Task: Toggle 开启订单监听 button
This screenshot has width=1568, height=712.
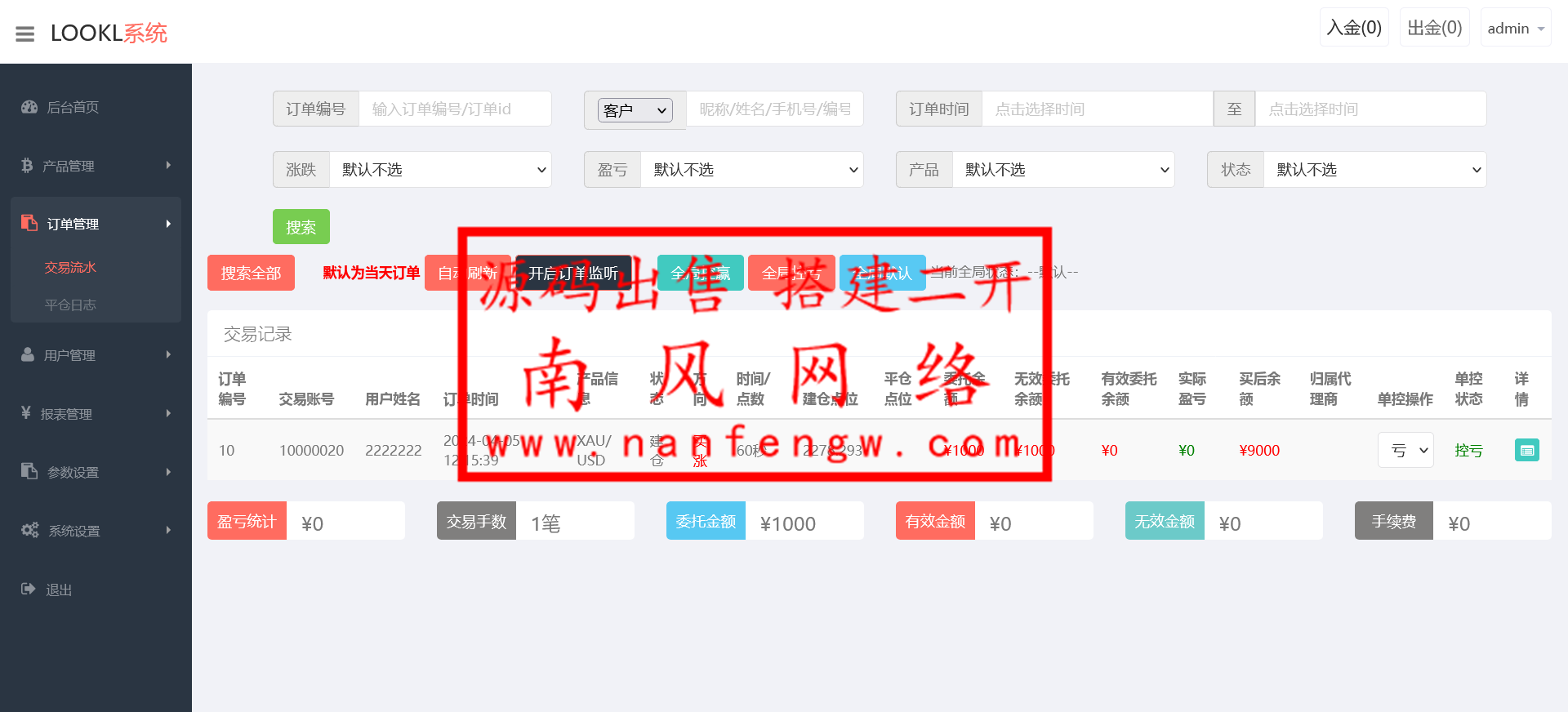Action: 573,273
